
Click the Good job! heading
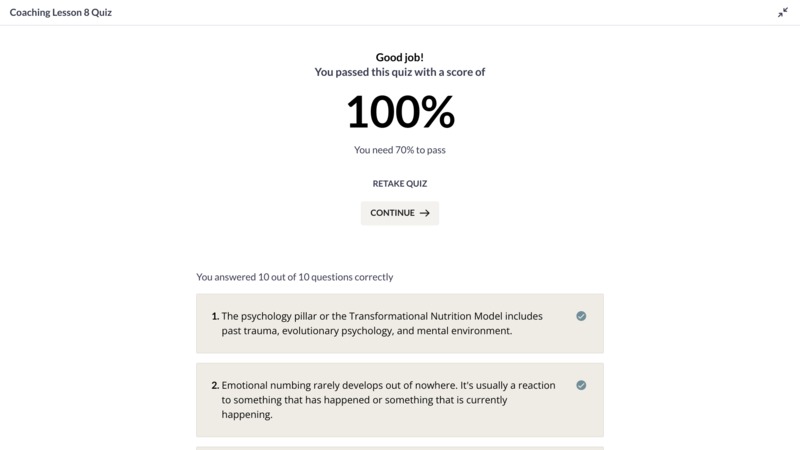399,57
